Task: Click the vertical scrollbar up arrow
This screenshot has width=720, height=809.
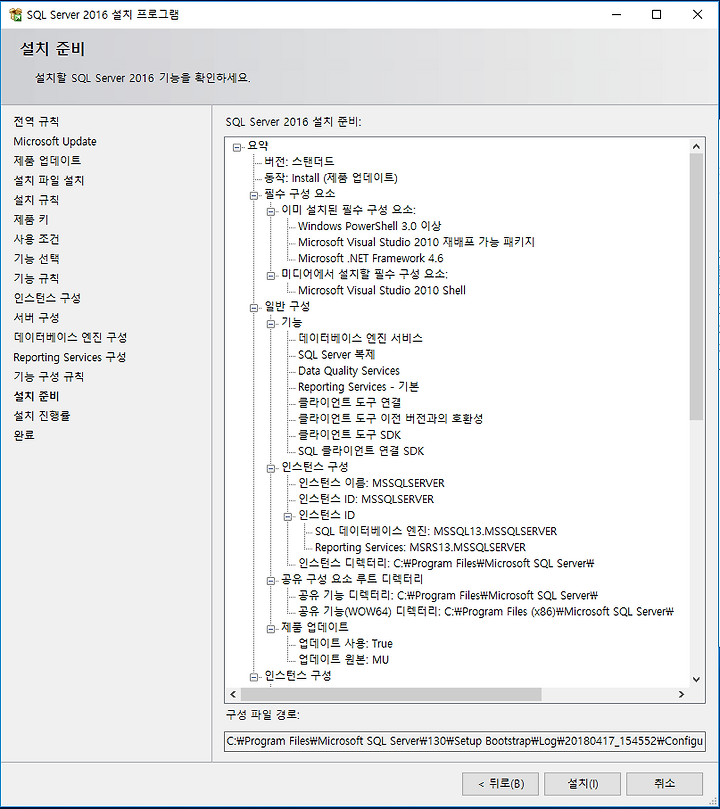Action: [696, 147]
